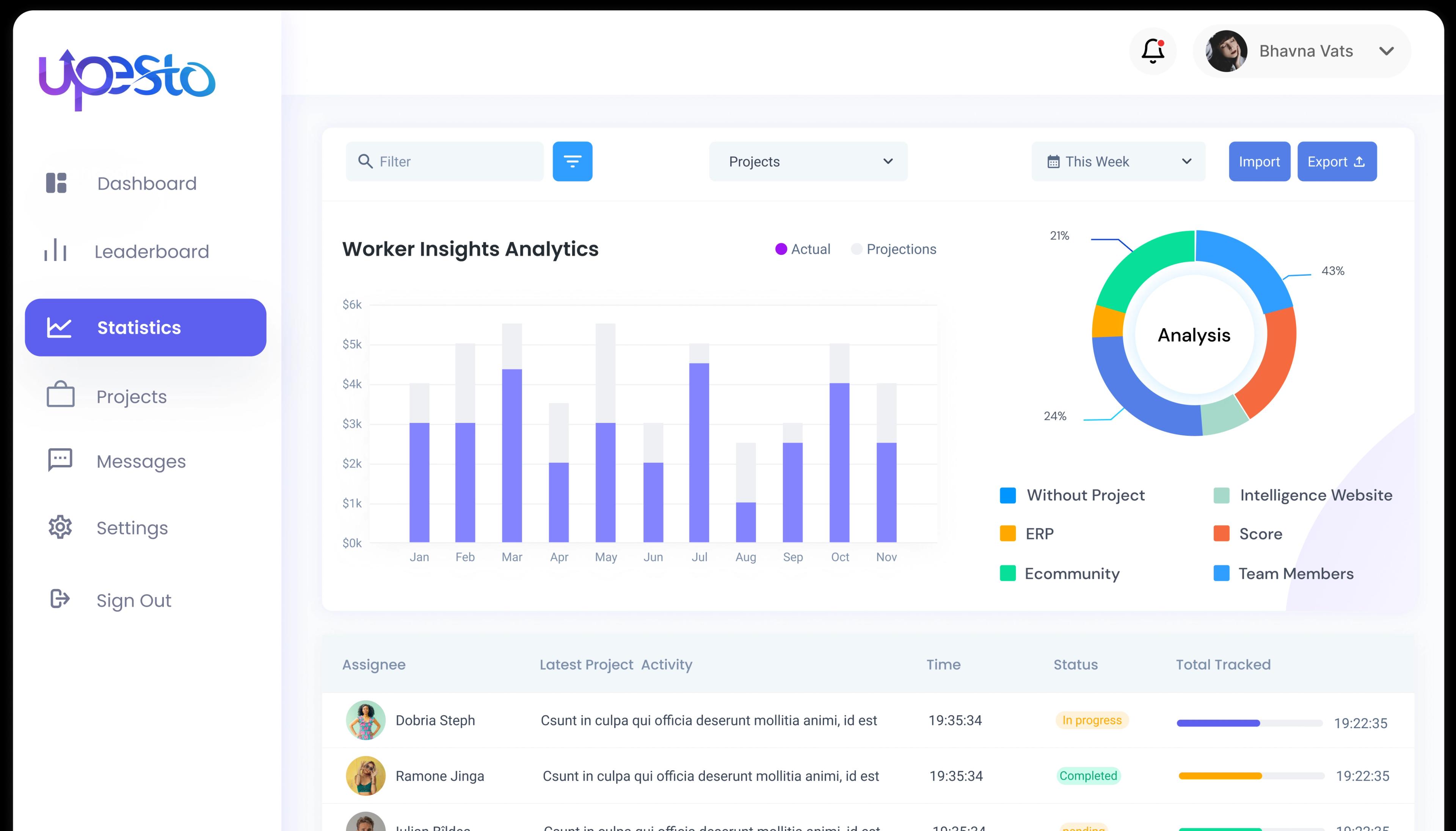Screen dimensions: 1456x831
Task: Click the Worker Insights Analytics title
Action: [470, 249]
